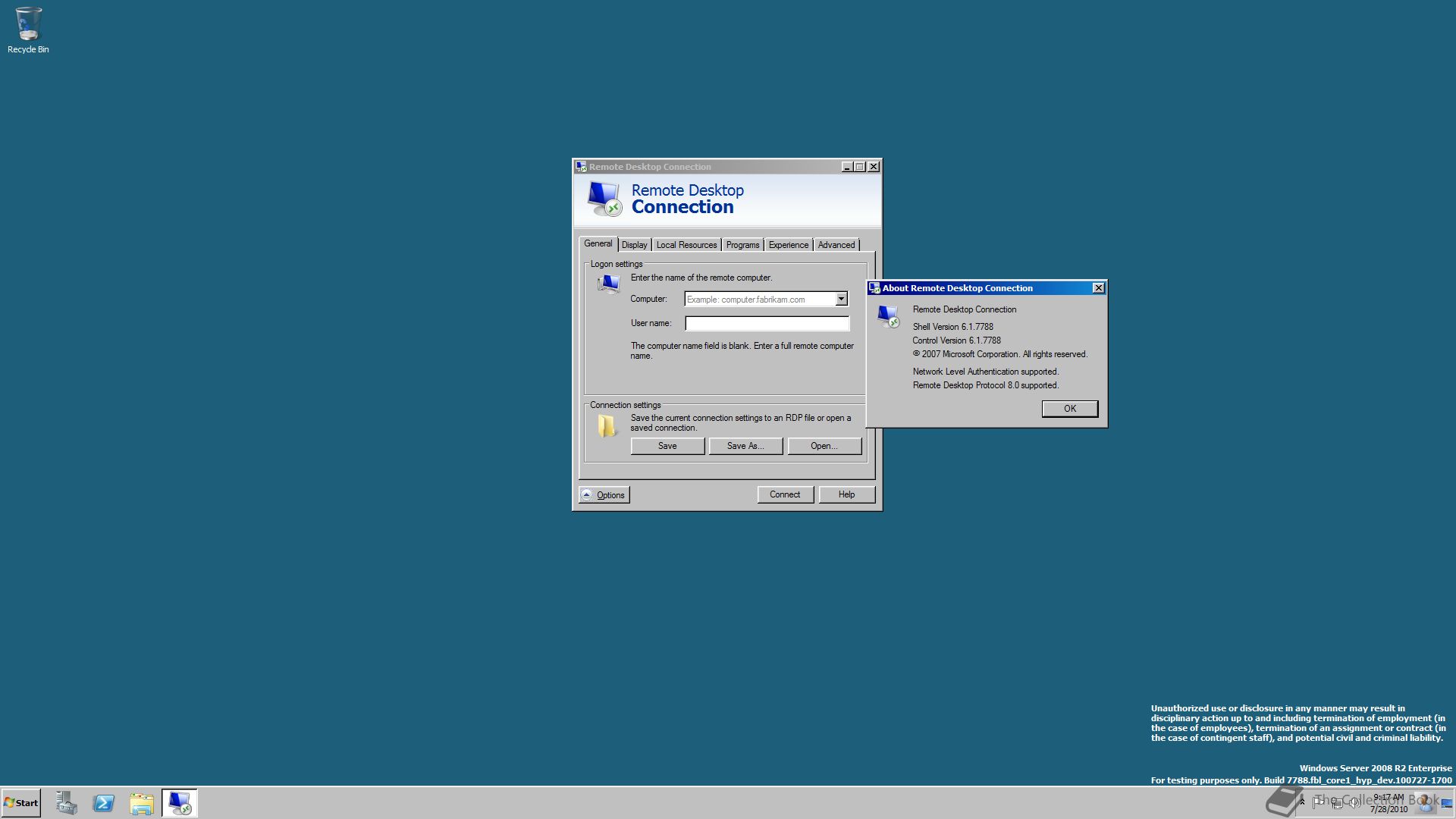Viewport: 1456px width, 819px height.
Task: Click 'Remote Desktop Protocol 8.0 supported.' text
Action: pos(985,385)
